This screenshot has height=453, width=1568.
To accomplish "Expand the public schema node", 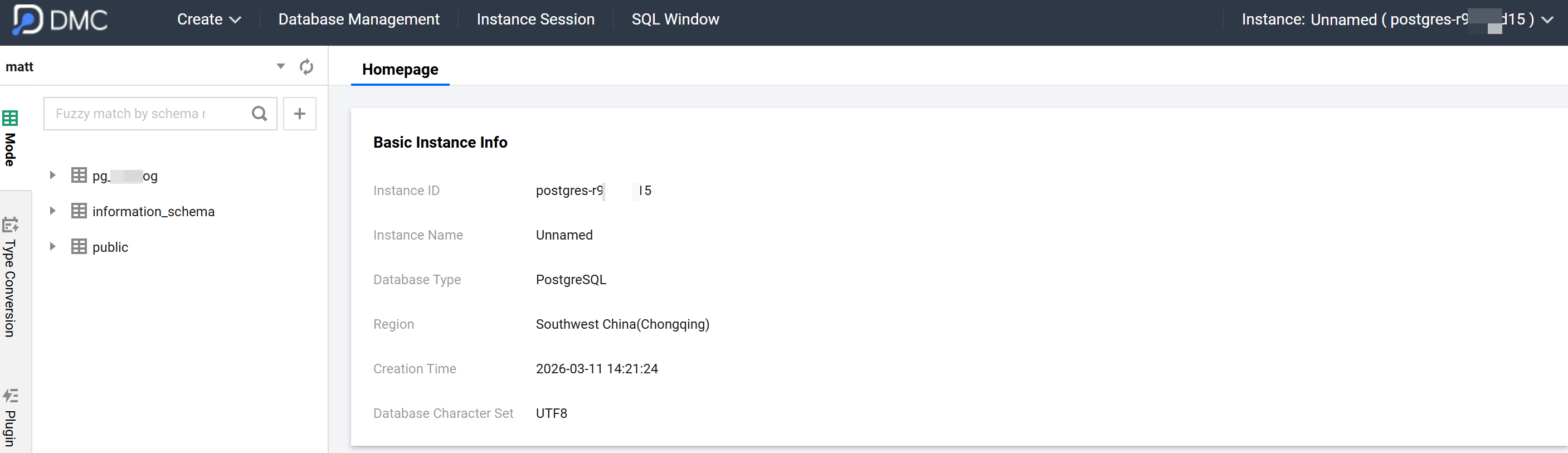I will coord(52,247).
